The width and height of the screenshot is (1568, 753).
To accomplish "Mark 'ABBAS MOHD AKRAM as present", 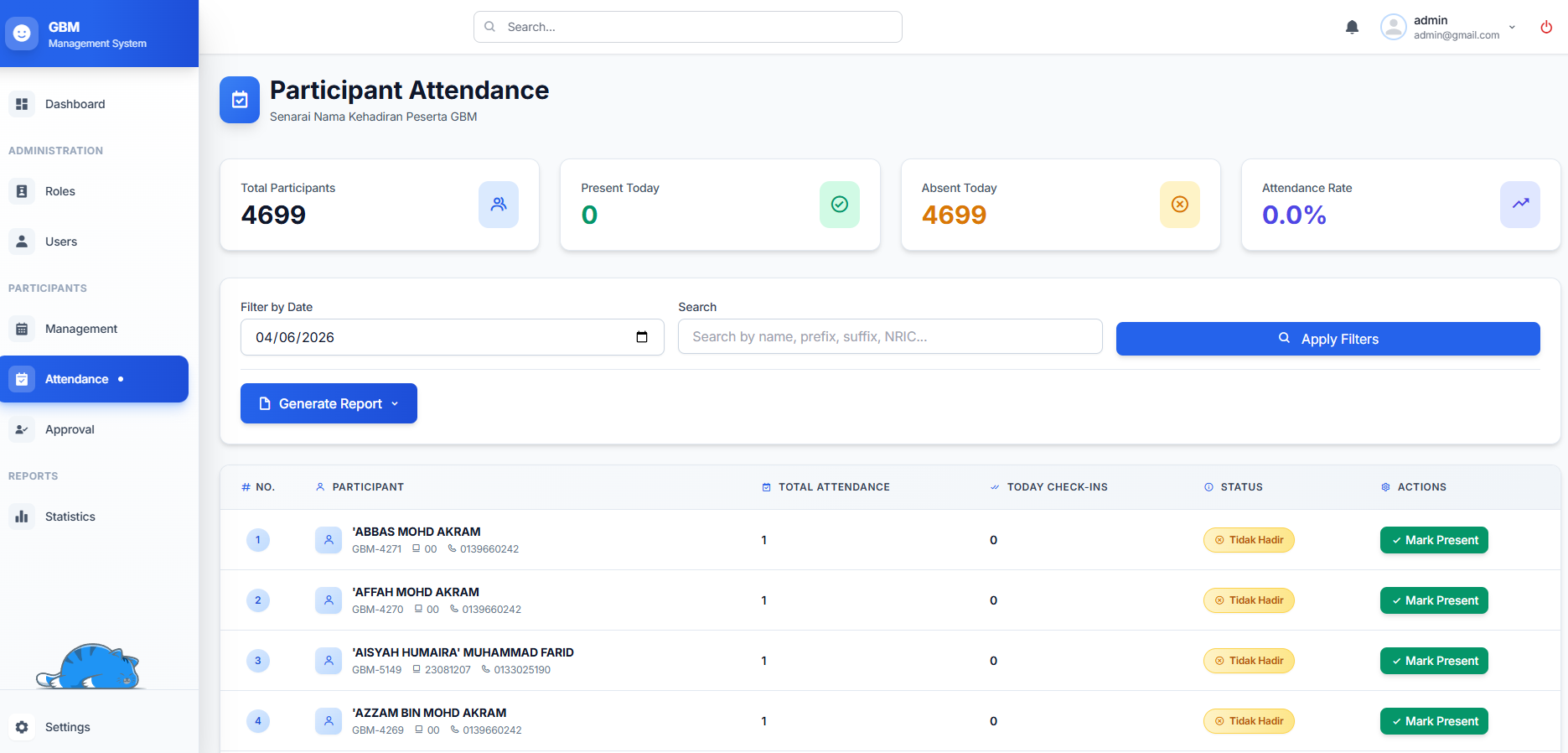I will [x=1434, y=540].
